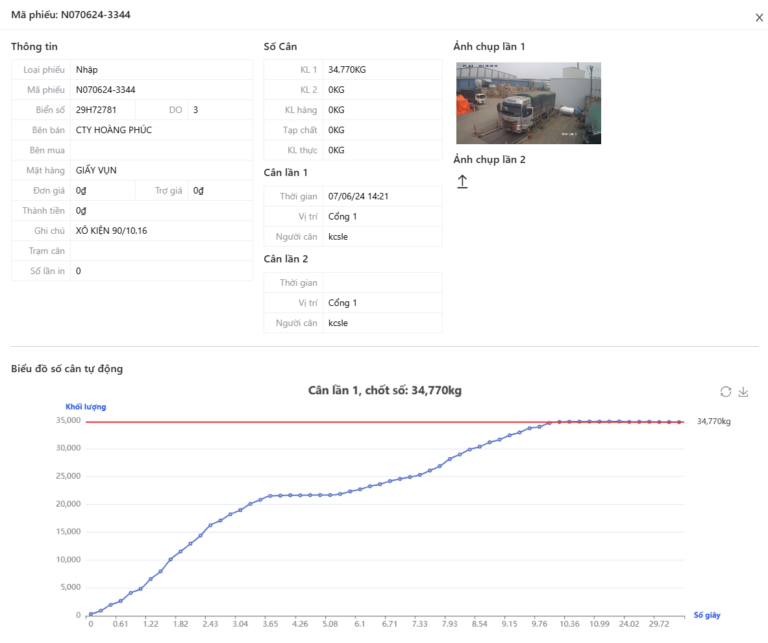Click the Cân lần 1 Thời gian field
768x643 pixels.
click(x=381, y=196)
